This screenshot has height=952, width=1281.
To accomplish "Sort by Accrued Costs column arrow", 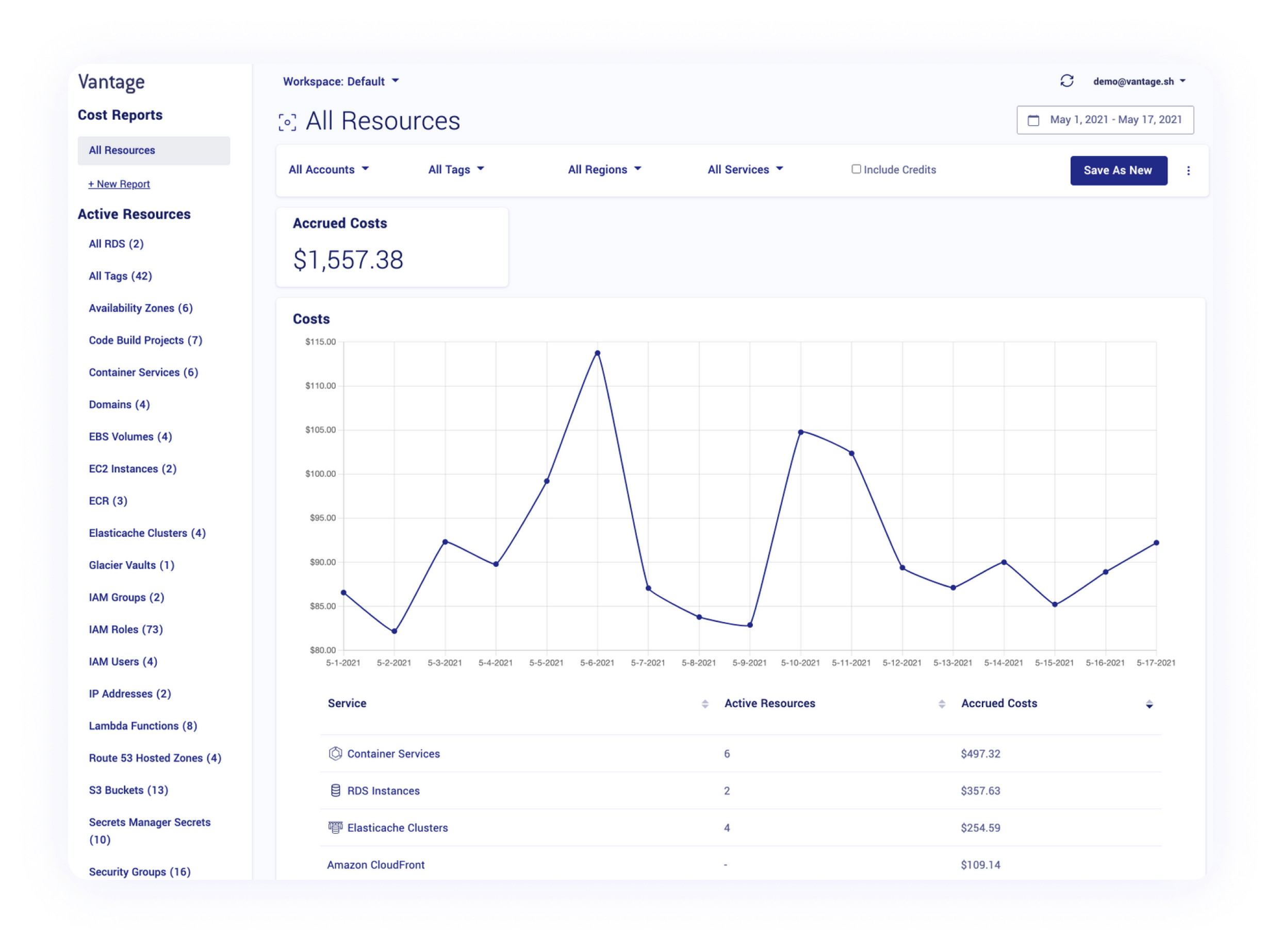I will (1149, 704).
